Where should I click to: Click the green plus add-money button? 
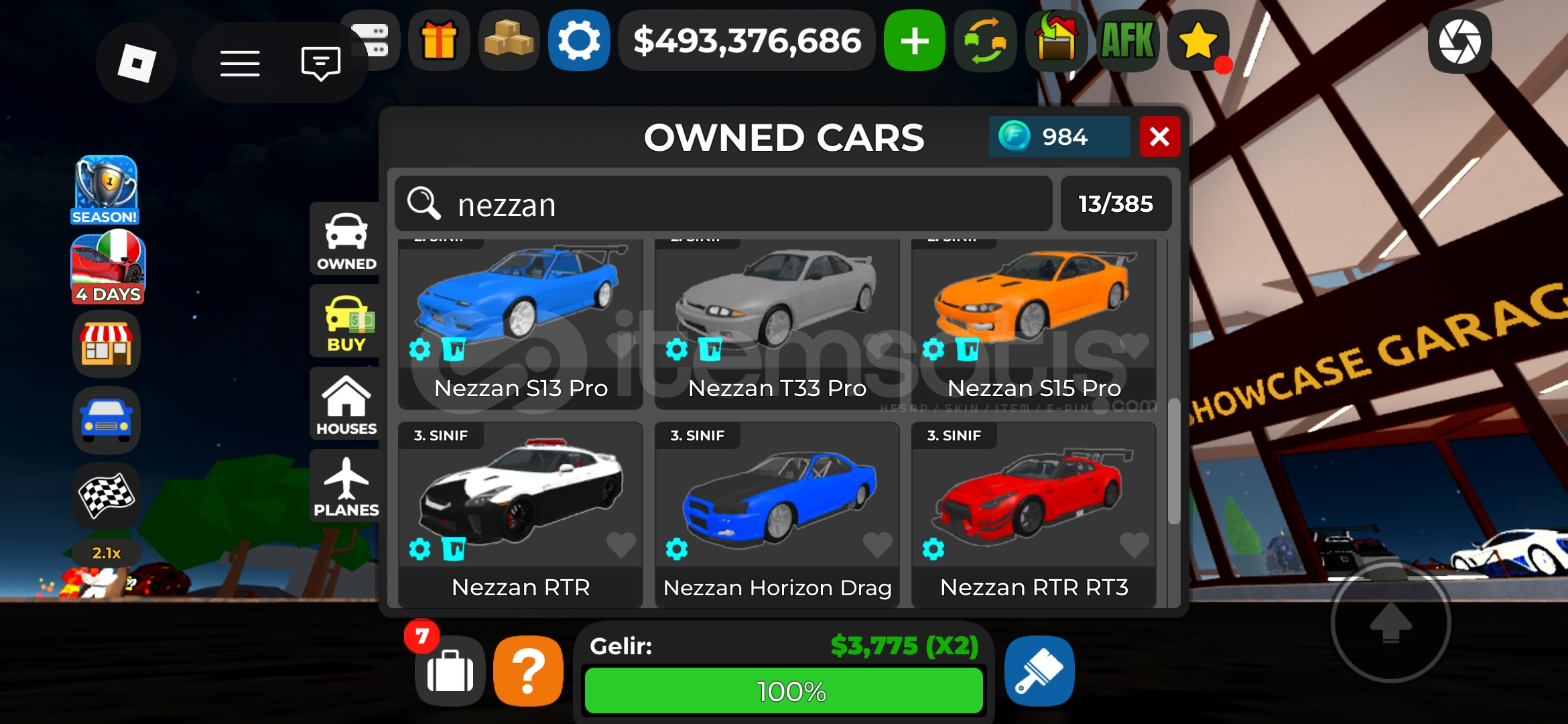click(x=915, y=41)
